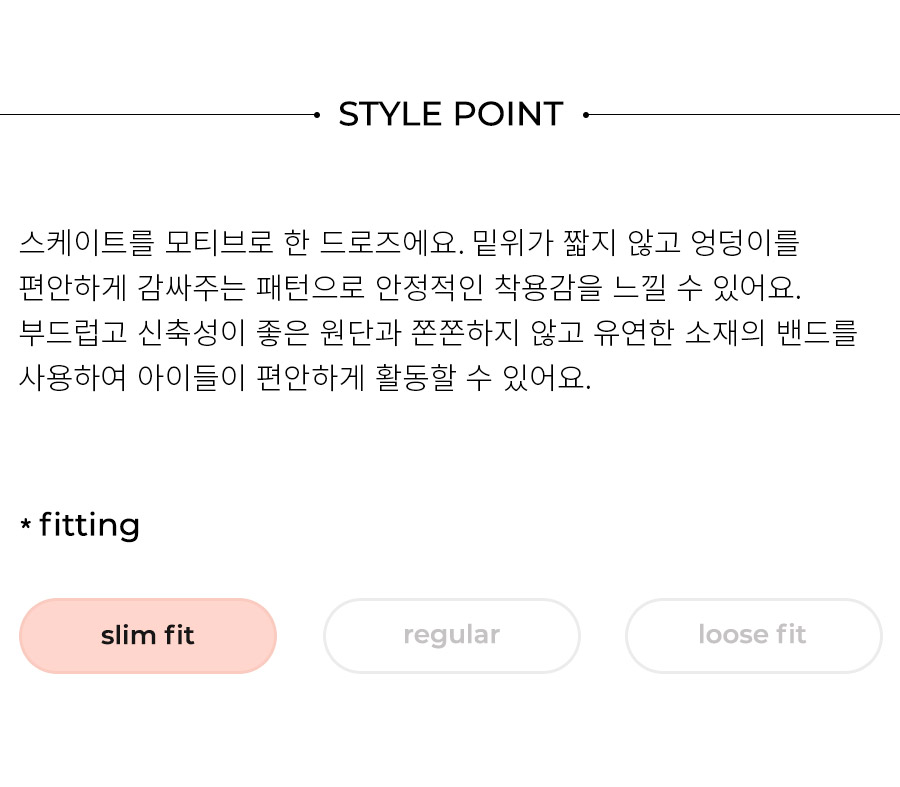Click the word 드로즈에요 in the description

click(x=391, y=242)
